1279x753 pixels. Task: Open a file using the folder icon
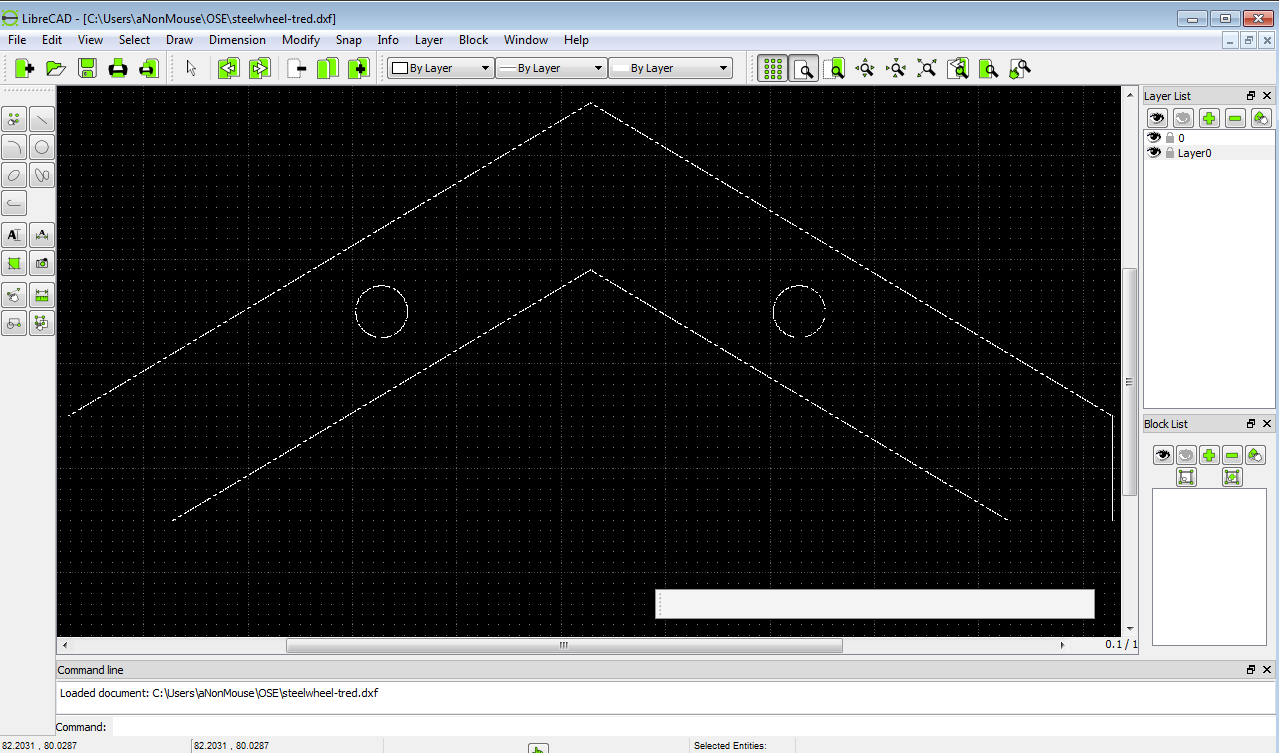tap(56, 68)
